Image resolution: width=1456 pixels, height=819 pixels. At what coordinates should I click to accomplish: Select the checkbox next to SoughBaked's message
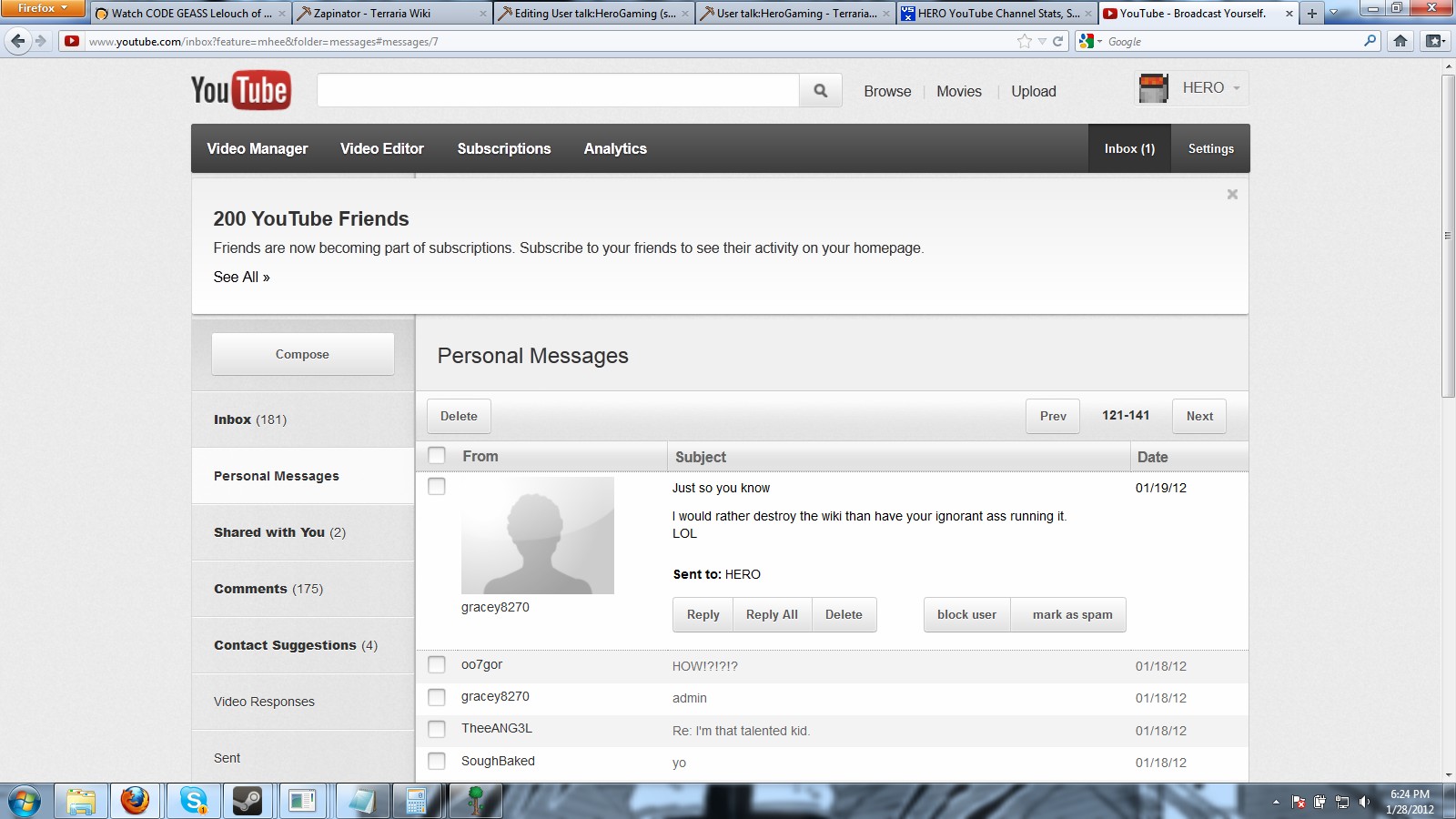tap(436, 763)
